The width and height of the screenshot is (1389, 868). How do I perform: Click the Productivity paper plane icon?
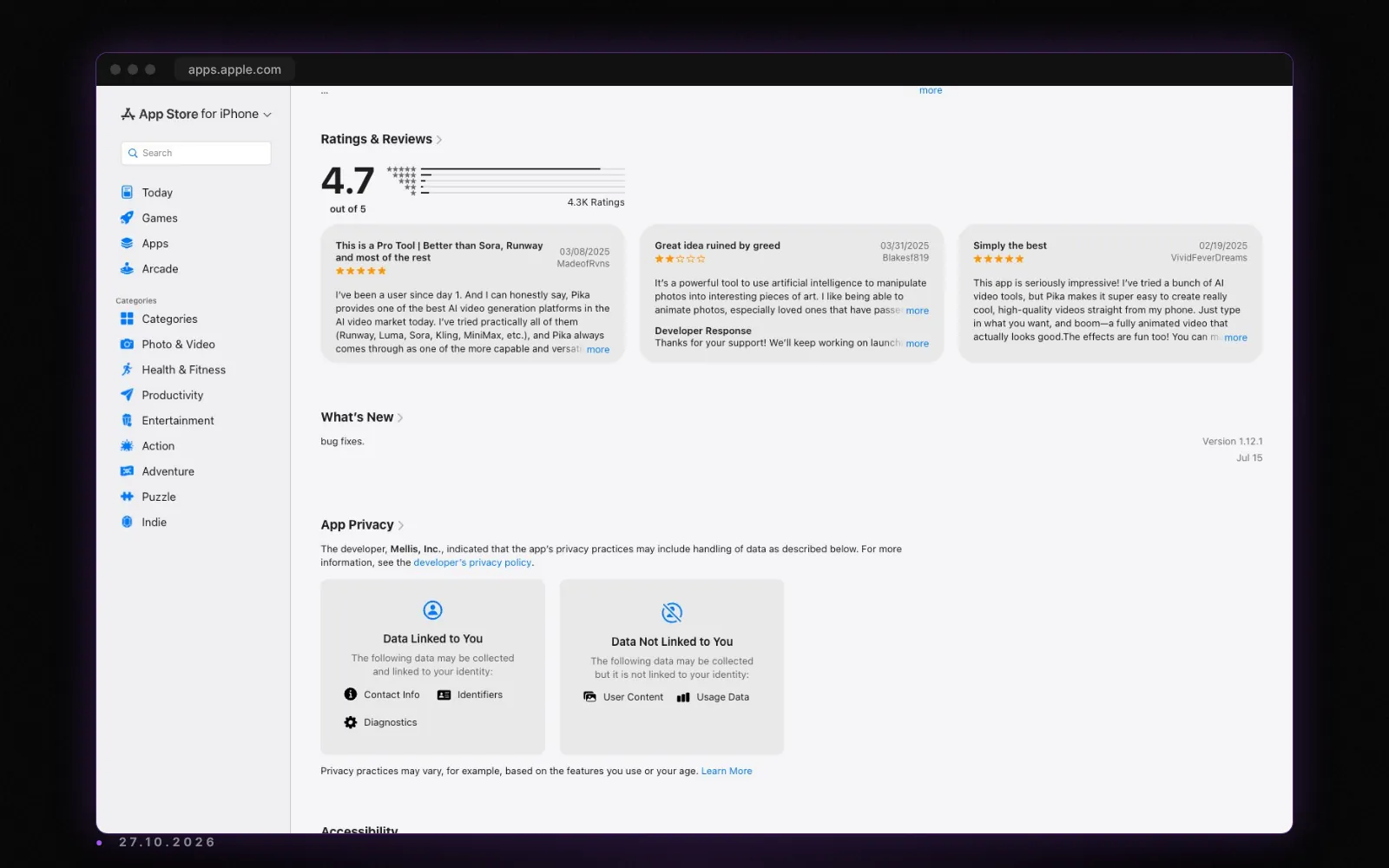pyautogui.click(x=127, y=395)
